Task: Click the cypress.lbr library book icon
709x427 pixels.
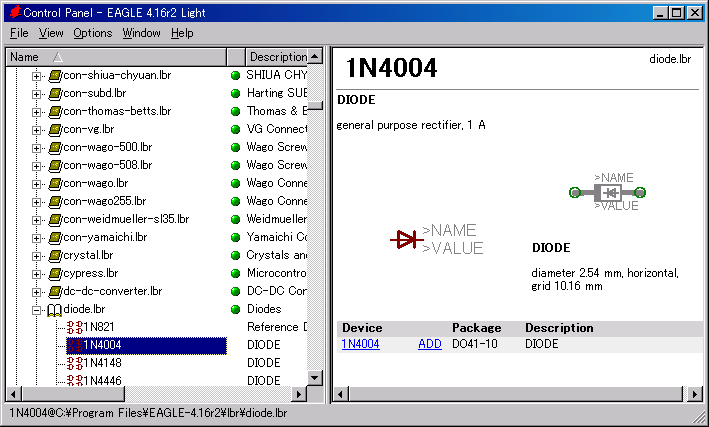Action: pos(55,274)
